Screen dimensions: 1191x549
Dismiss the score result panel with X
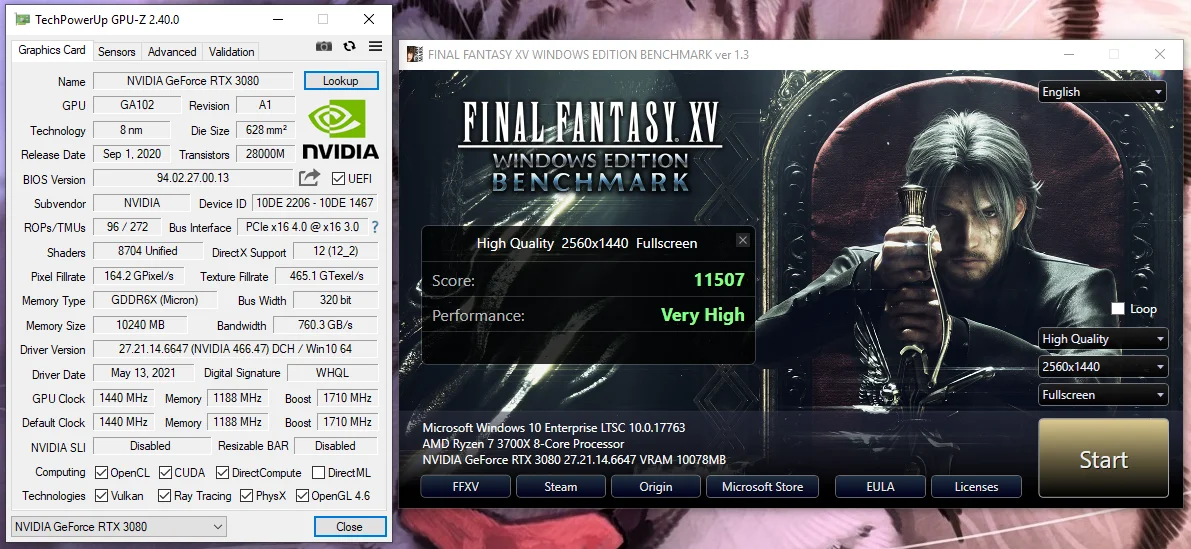pyautogui.click(x=743, y=240)
